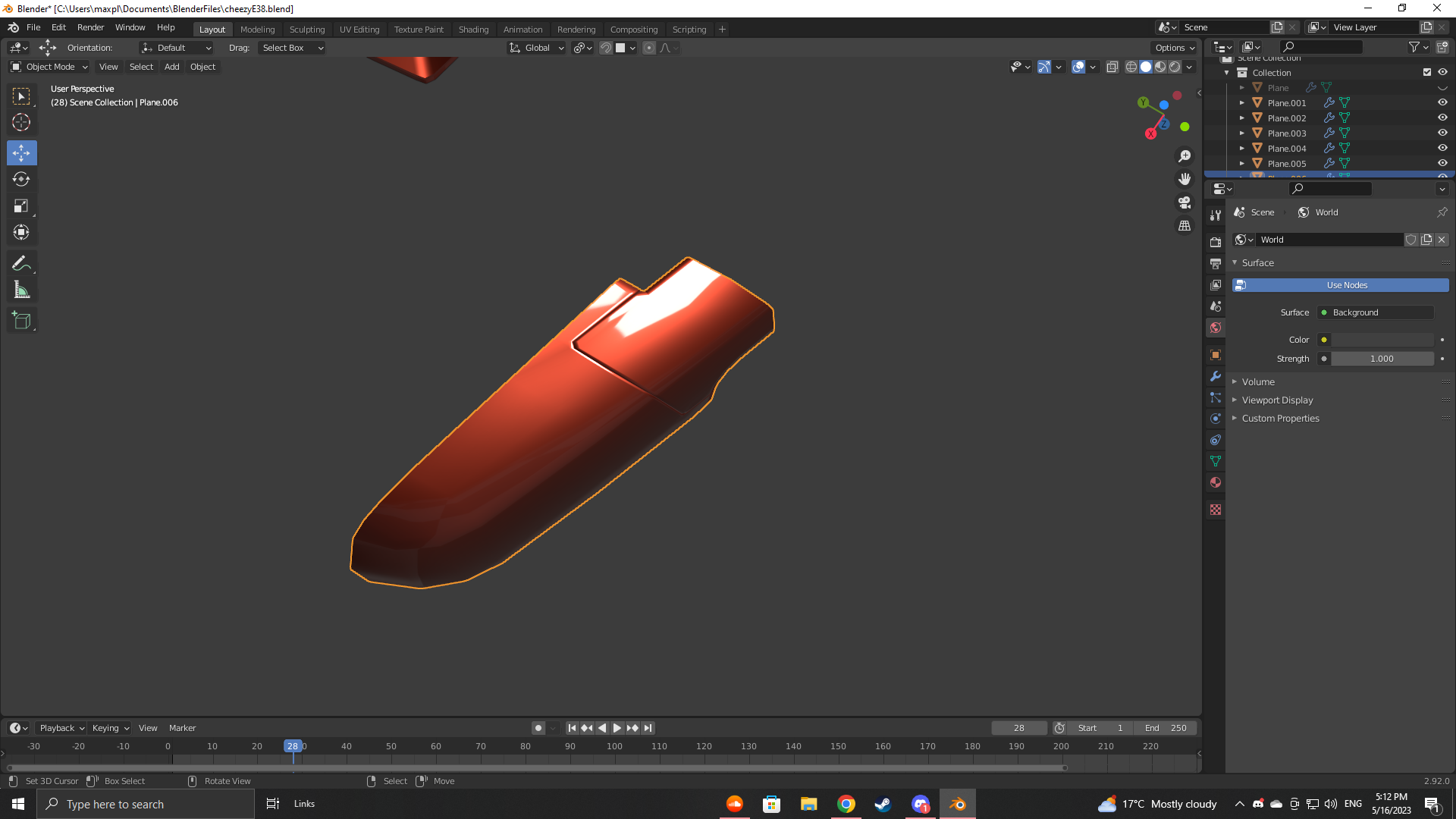Screen dimensions: 1456x819
Task: Choose the Add Cube tool
Action: [21, 321]
